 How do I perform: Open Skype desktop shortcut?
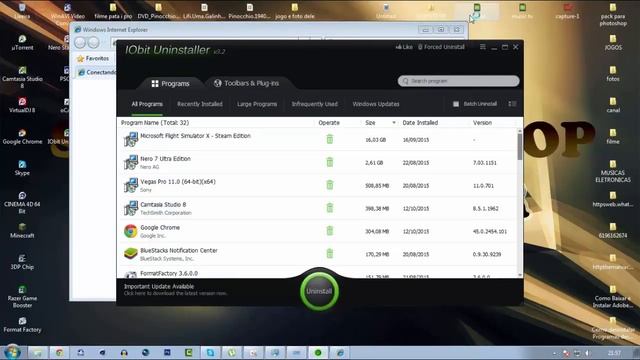point(22,168)
